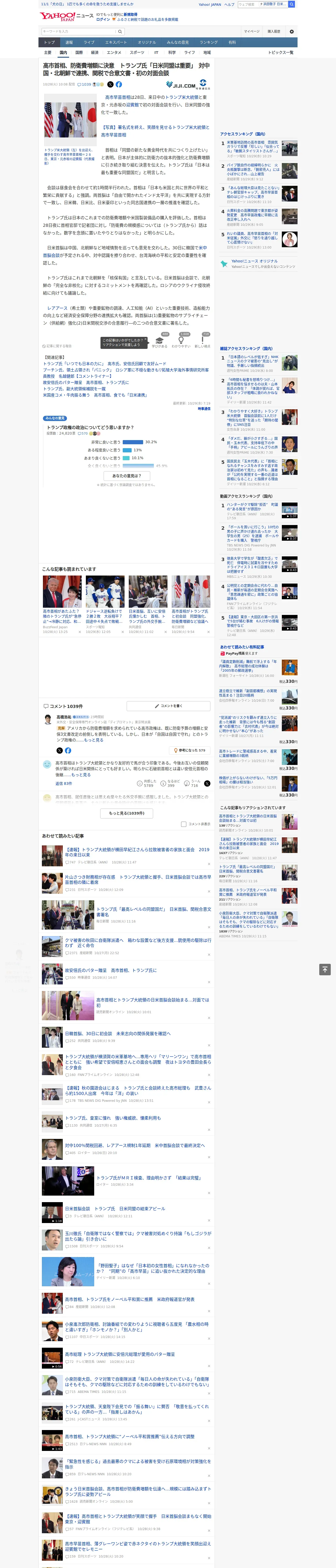Image resolution: width=336 pixels, height=1568 pixels.
Task: Dismiss the 高市首相があしたホワイト recommended card
Action: click(x=79, y=632)
